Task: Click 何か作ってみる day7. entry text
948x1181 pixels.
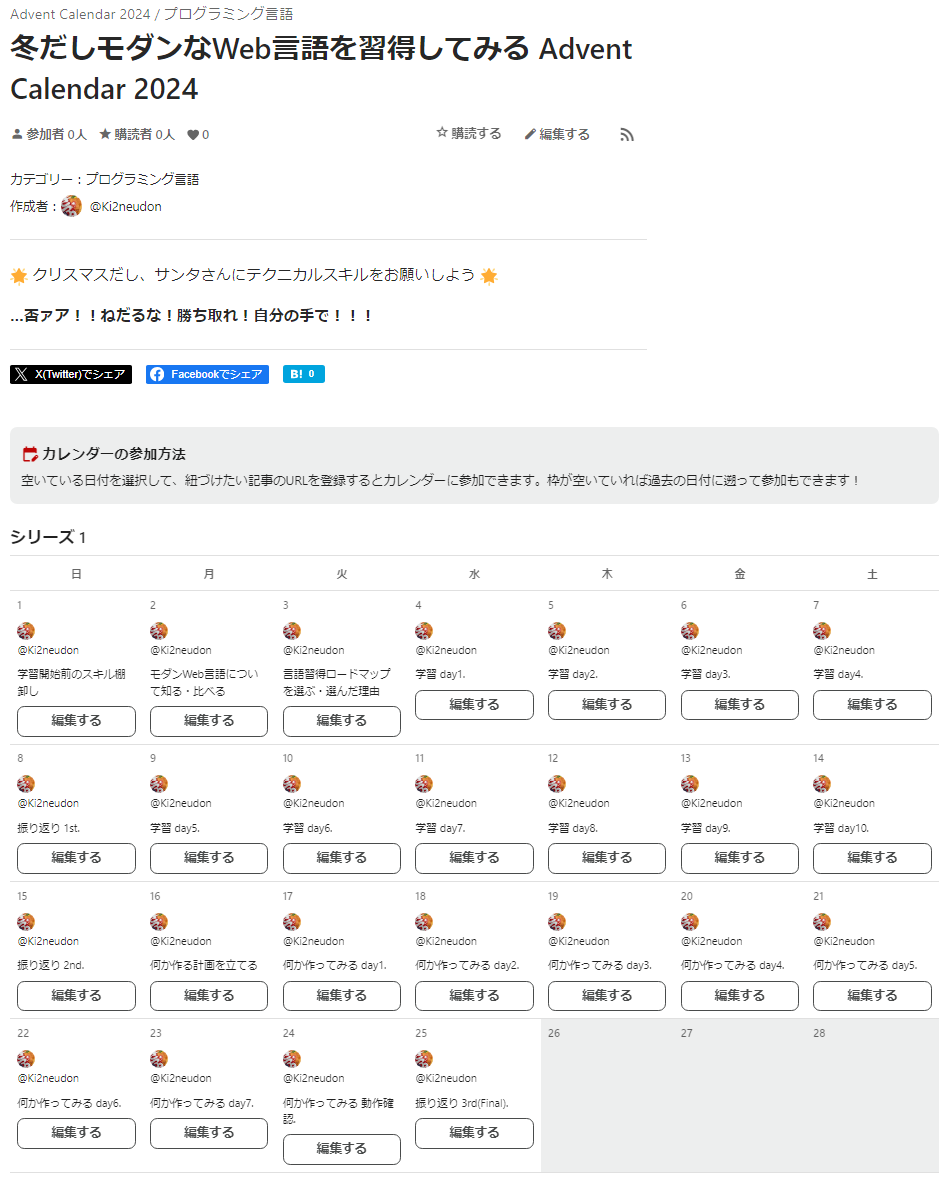Action: coord(202,1103)
